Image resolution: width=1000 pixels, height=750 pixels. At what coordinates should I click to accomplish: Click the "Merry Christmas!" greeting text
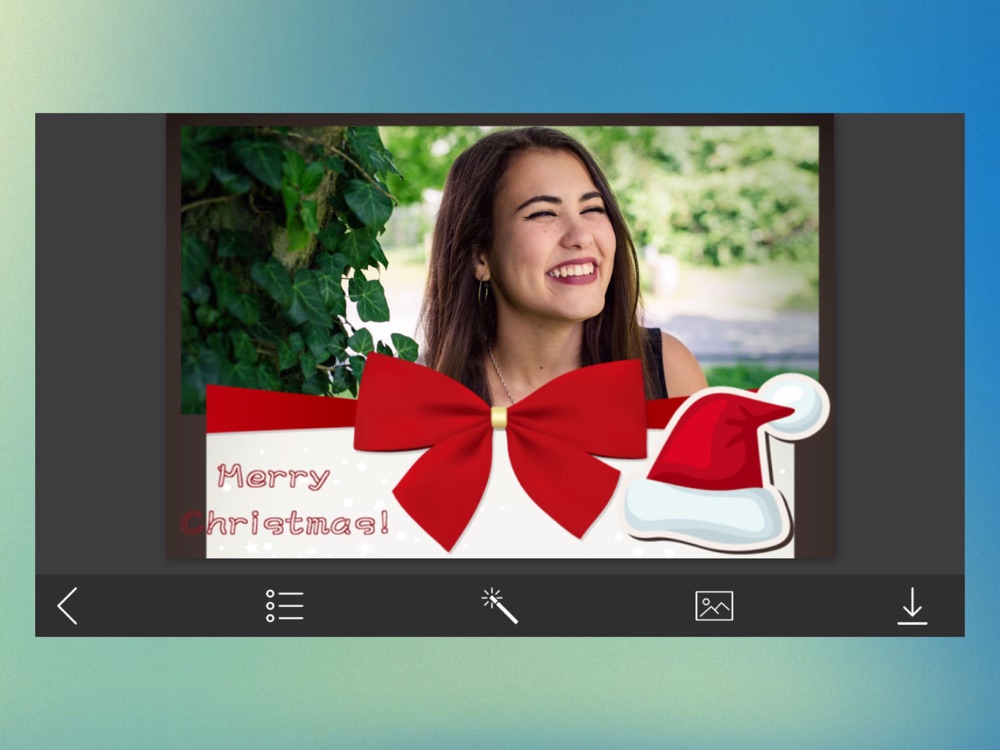285,499
